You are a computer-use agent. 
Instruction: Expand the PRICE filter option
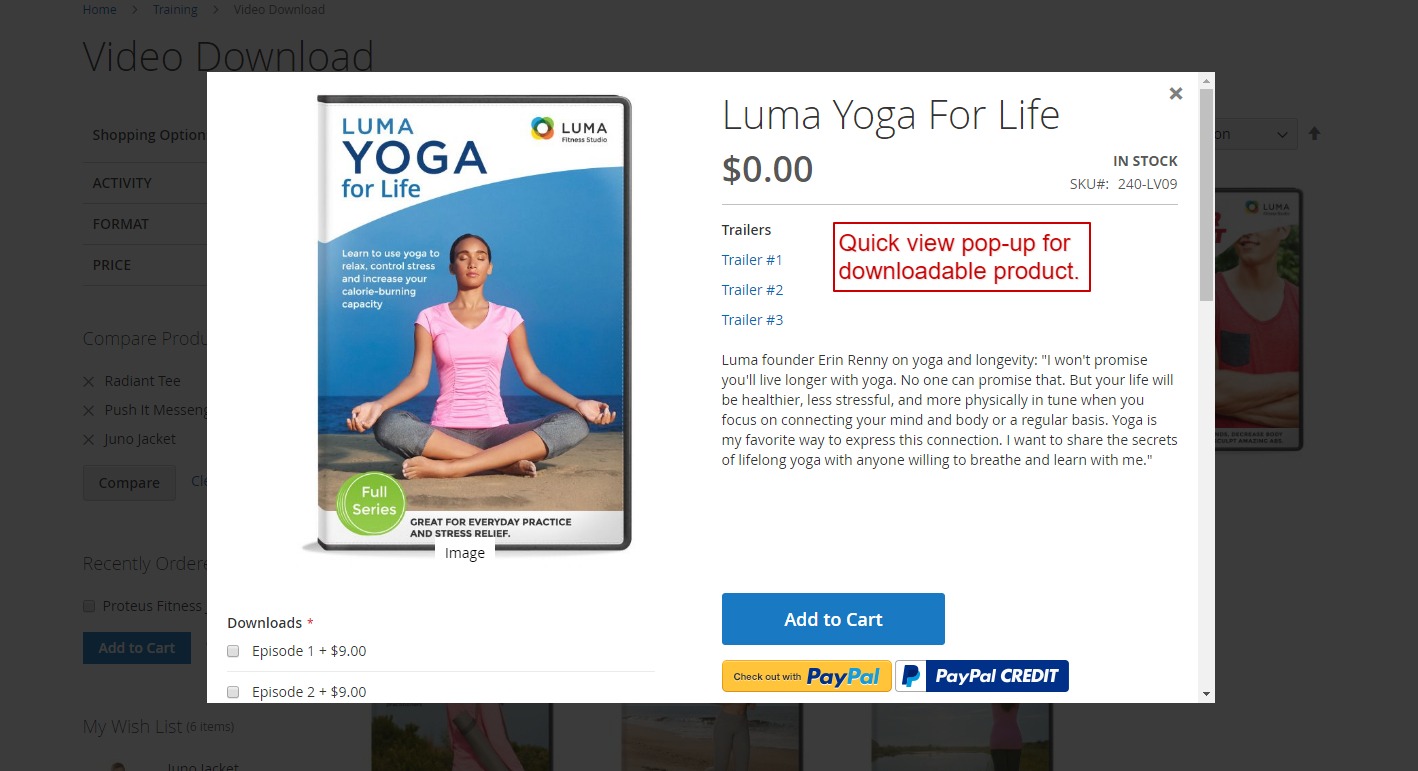(112, 265)
